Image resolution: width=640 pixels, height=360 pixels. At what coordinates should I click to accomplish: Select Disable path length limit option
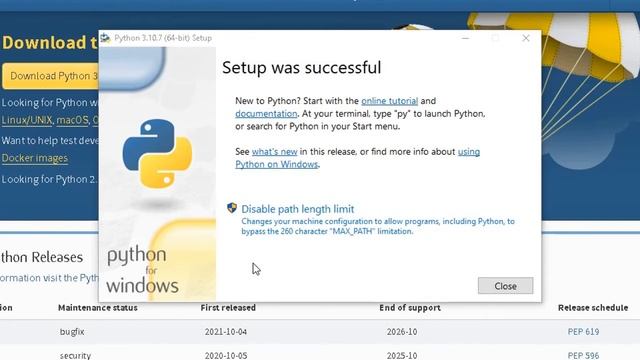pos(298,209)
